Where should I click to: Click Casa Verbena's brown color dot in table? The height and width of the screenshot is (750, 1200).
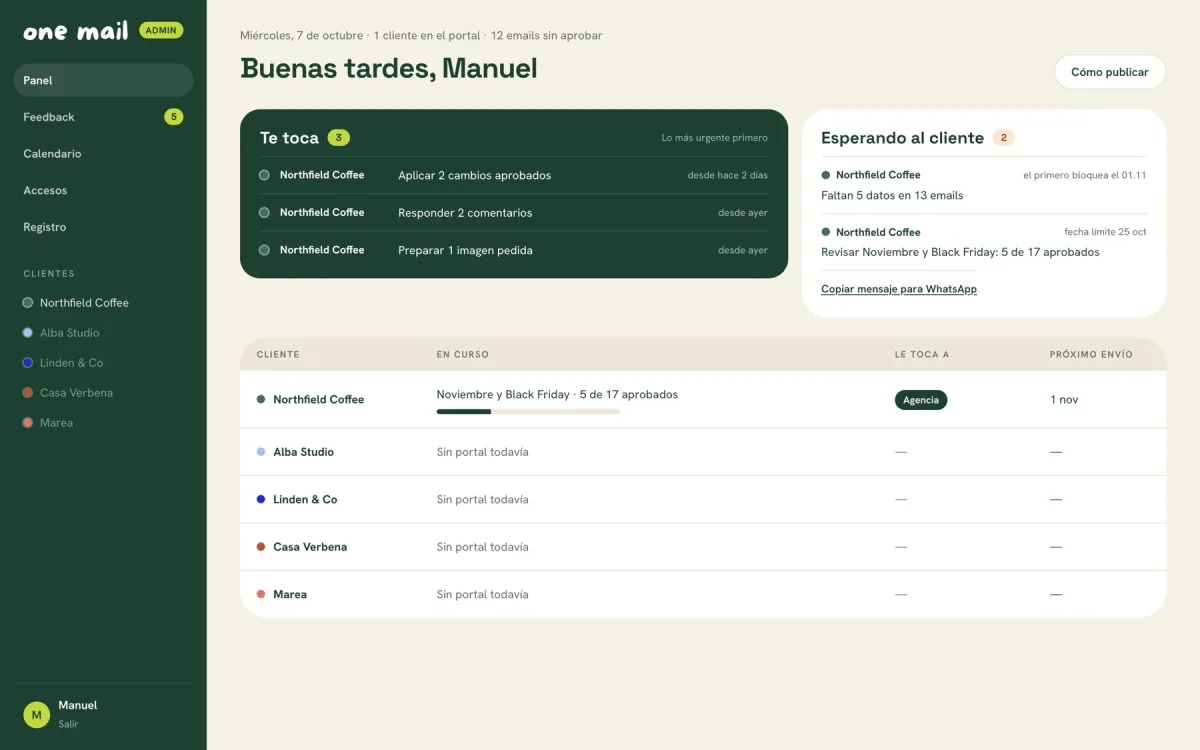(261, 547)
